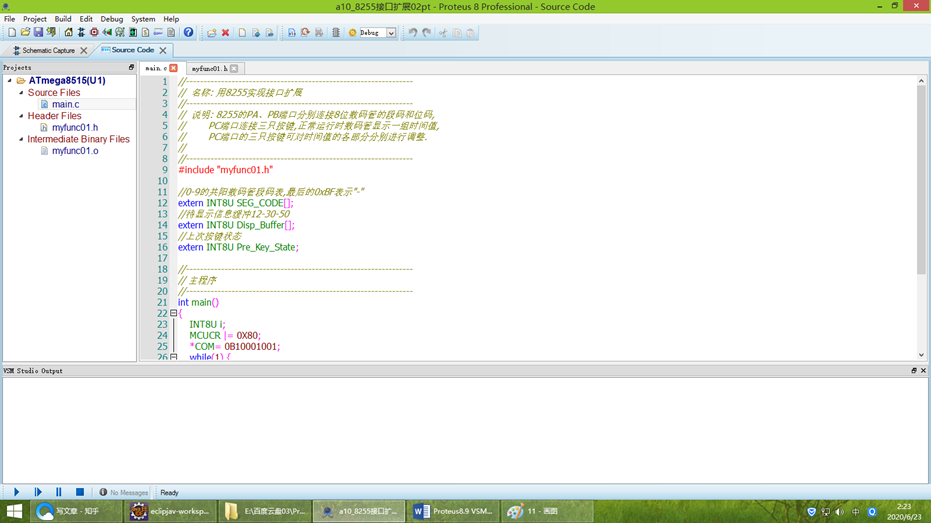The height and width of the screenshot is (524, 931).
Task: Click the #include "myfunc01.h" code line
Action: [226, 170]
